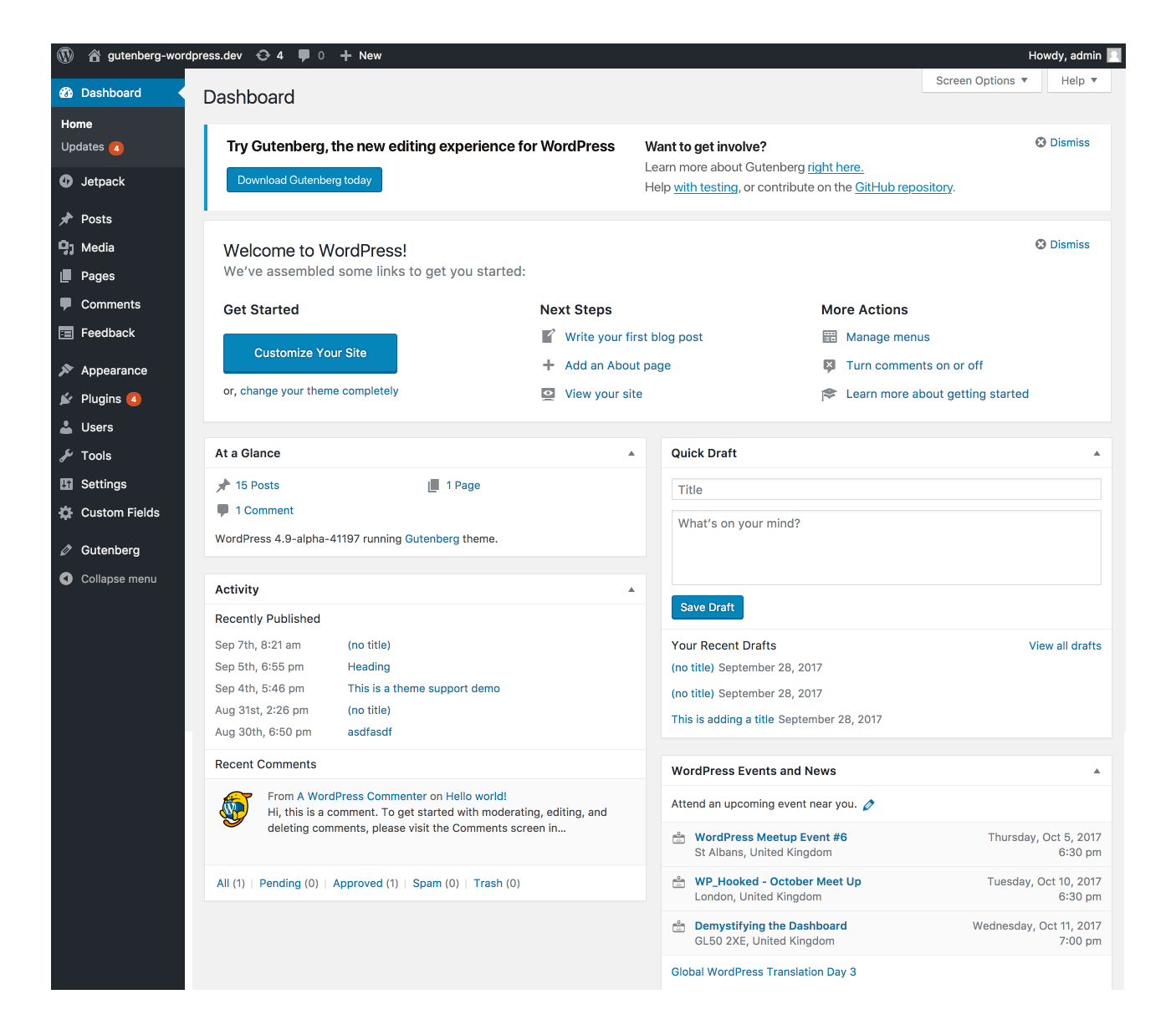Click the Settings icon in sidebar
This screenshot has height=1035, width=1176.
66,484
